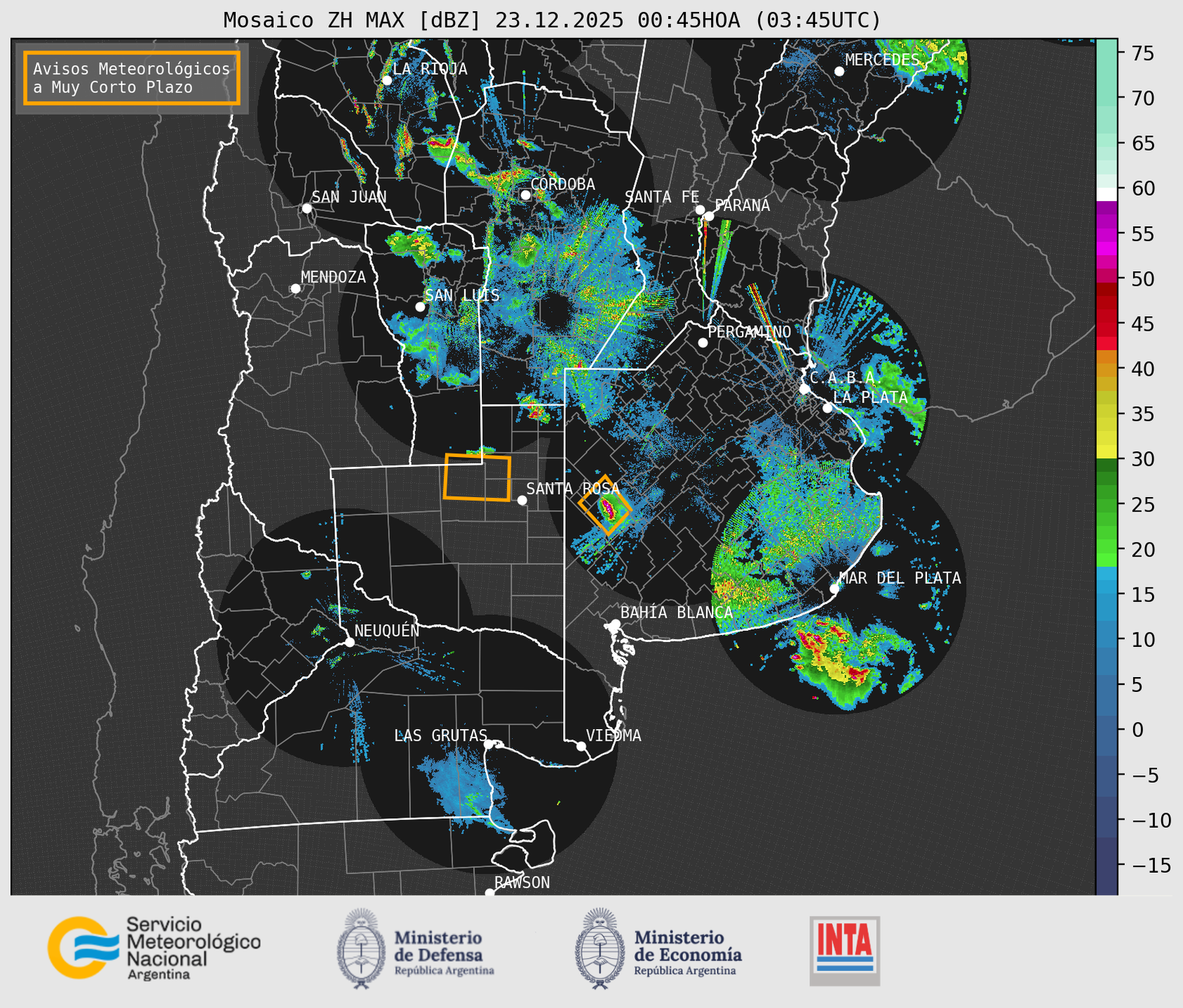Image resolution: width=1183 pixels, height=1008 pixels.
Task: Click the Servicio Meteorológico Nacional sun logo
Action: [83, 948]
